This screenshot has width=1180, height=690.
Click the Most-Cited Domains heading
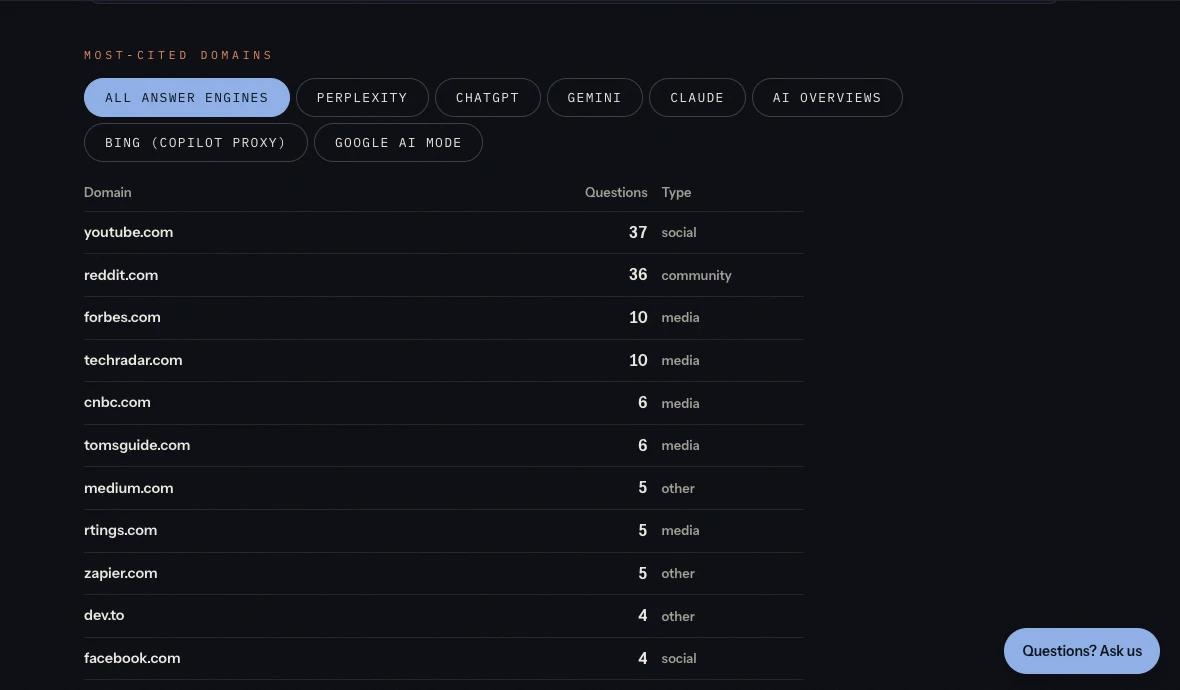point(178,55)
